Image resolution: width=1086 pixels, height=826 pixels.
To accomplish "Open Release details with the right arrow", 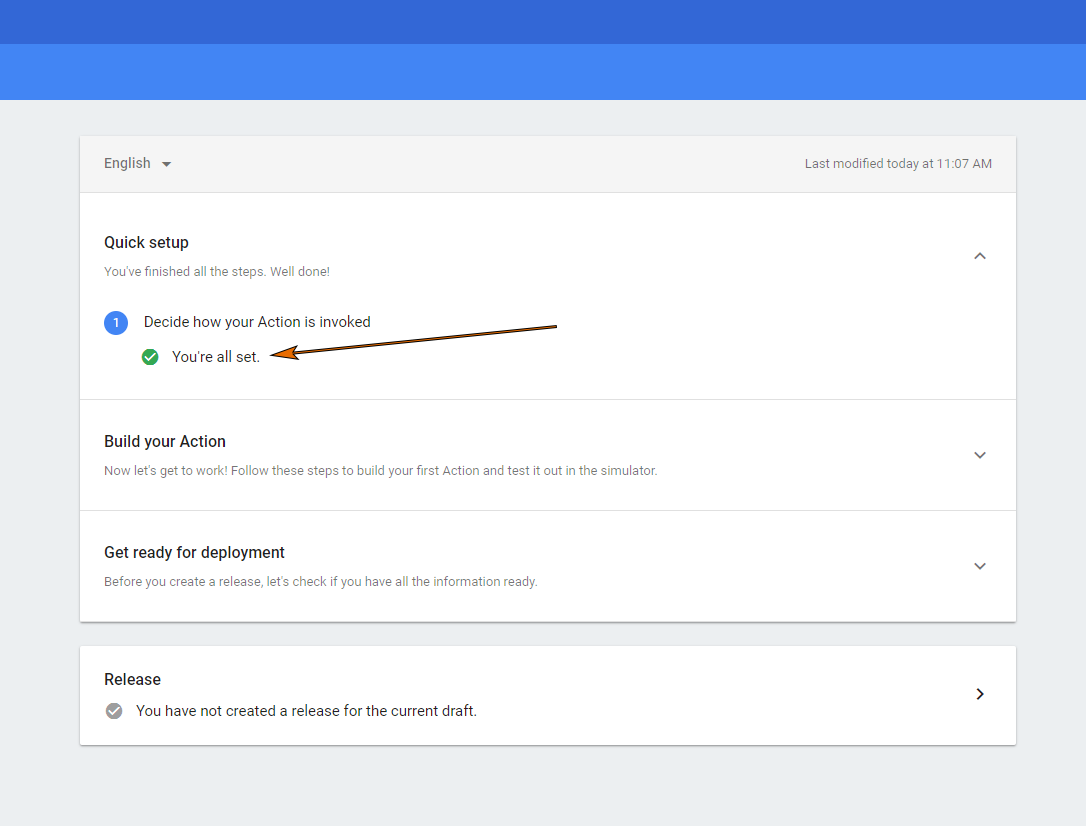I will click(x=979, y=694).
